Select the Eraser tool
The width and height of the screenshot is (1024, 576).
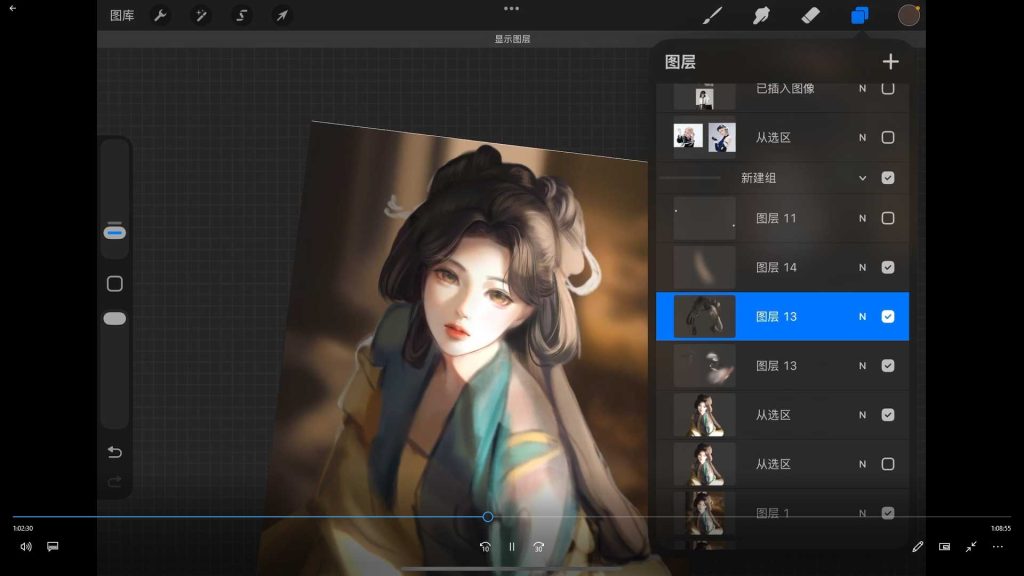(x=810, y=15)
